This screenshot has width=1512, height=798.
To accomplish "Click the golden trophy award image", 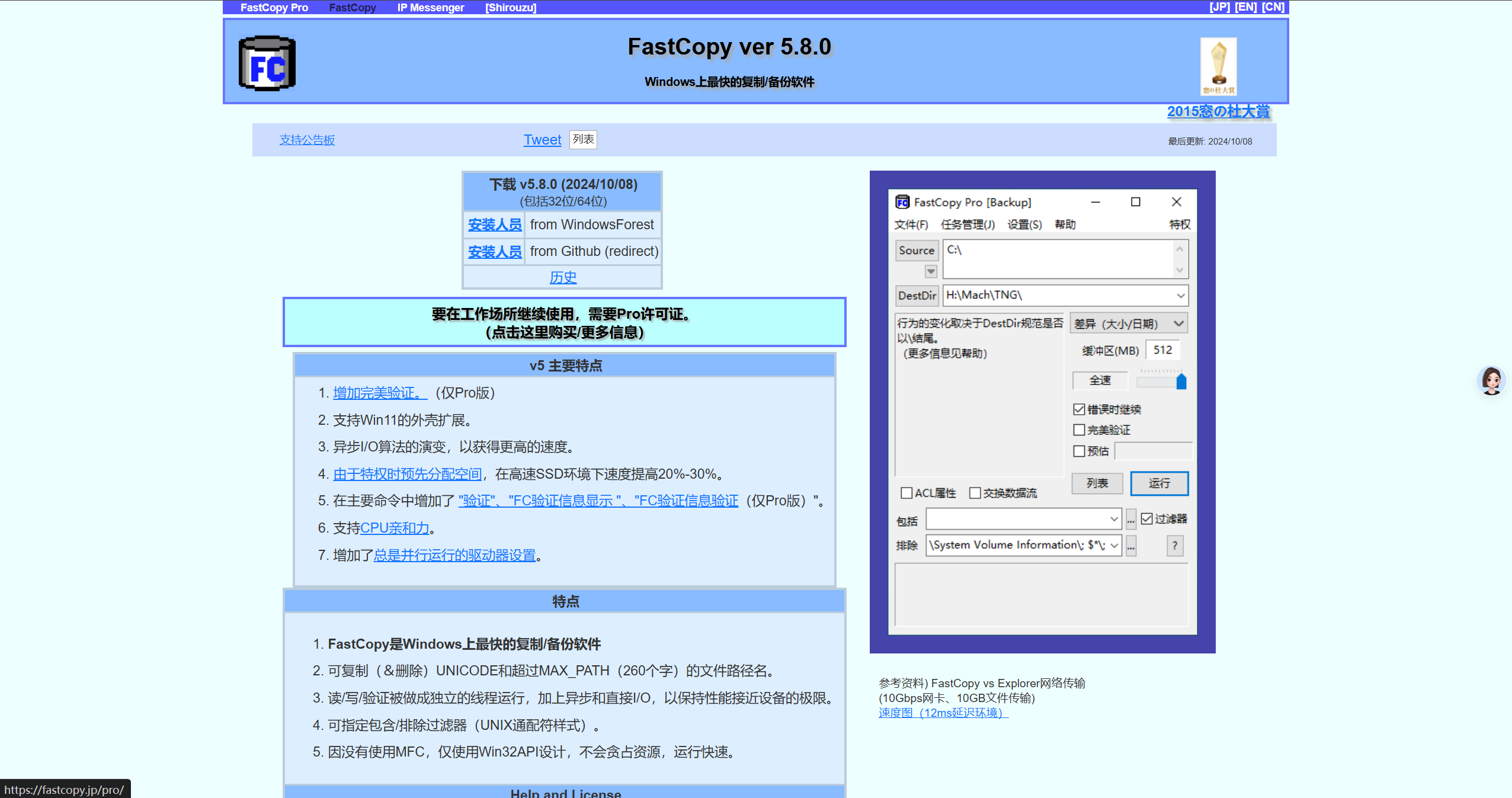I will point(1218,66).
